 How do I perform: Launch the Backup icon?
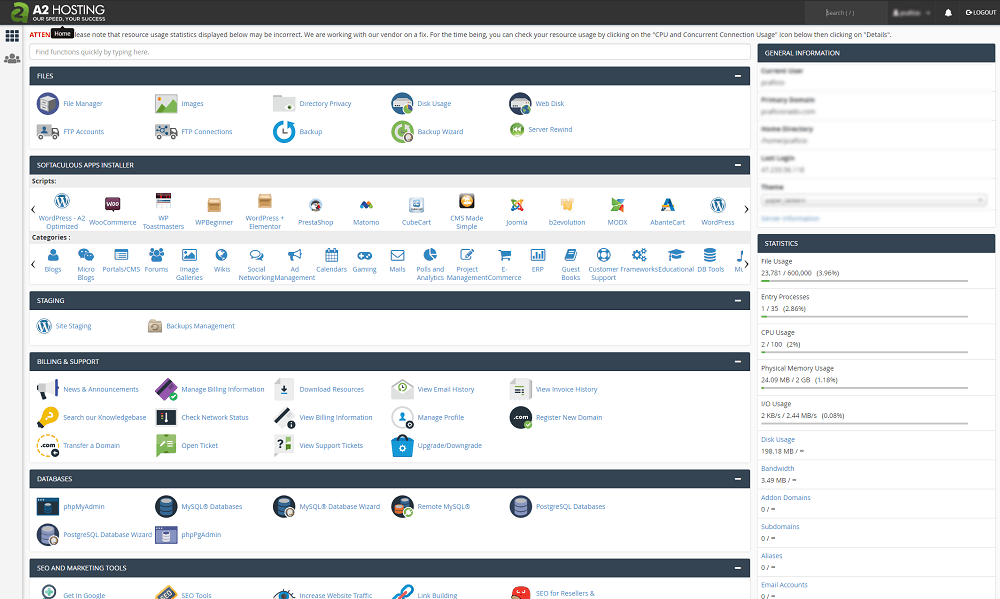pyautogui.click(x=284, y=131)
